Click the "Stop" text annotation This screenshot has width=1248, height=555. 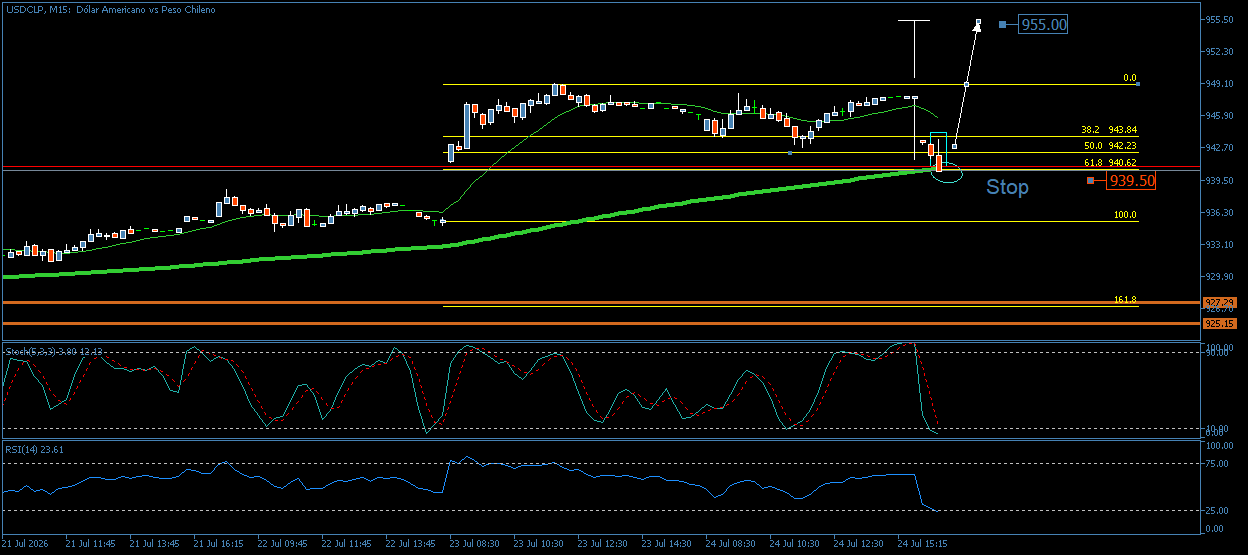[1007, 187]
